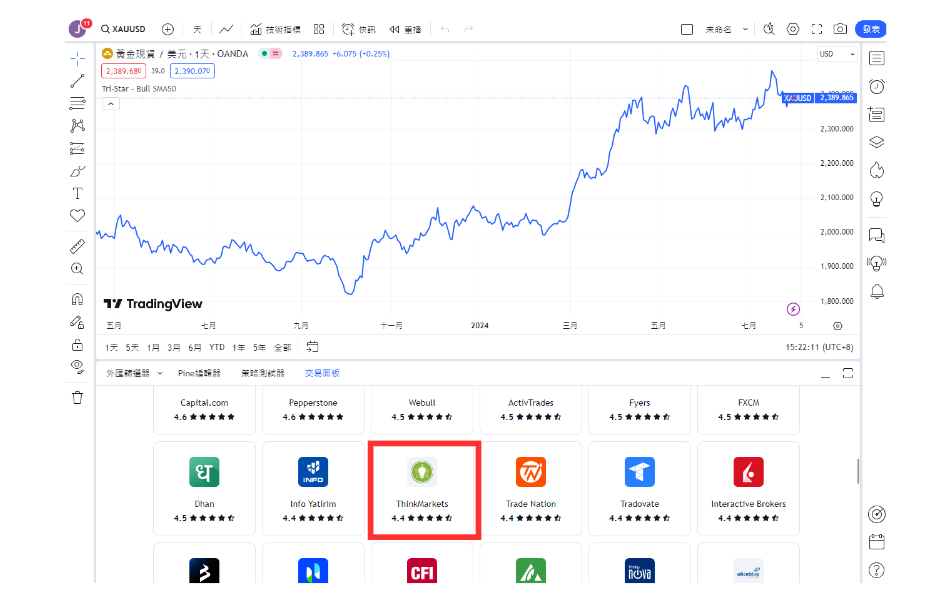Image resolution: width=952 pixels, height=602 pixels.
Task: Click the redo arrow
Action: click(468, 29)
